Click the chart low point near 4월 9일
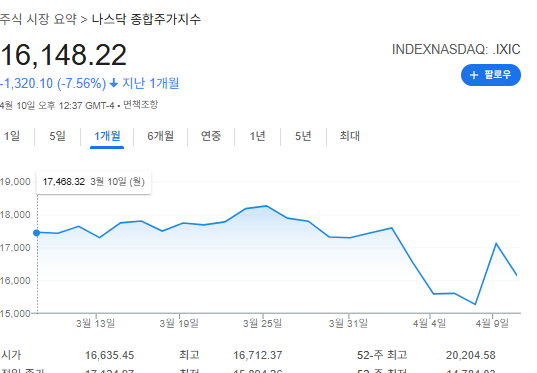Image resolution: width=537 pixels, height=373 pixels. 475,304
